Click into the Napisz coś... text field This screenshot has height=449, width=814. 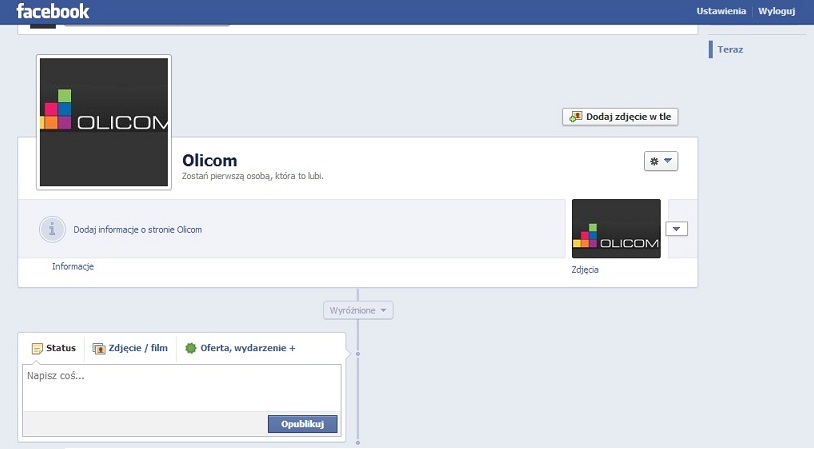pyautogui.click(x=181, y=387)
